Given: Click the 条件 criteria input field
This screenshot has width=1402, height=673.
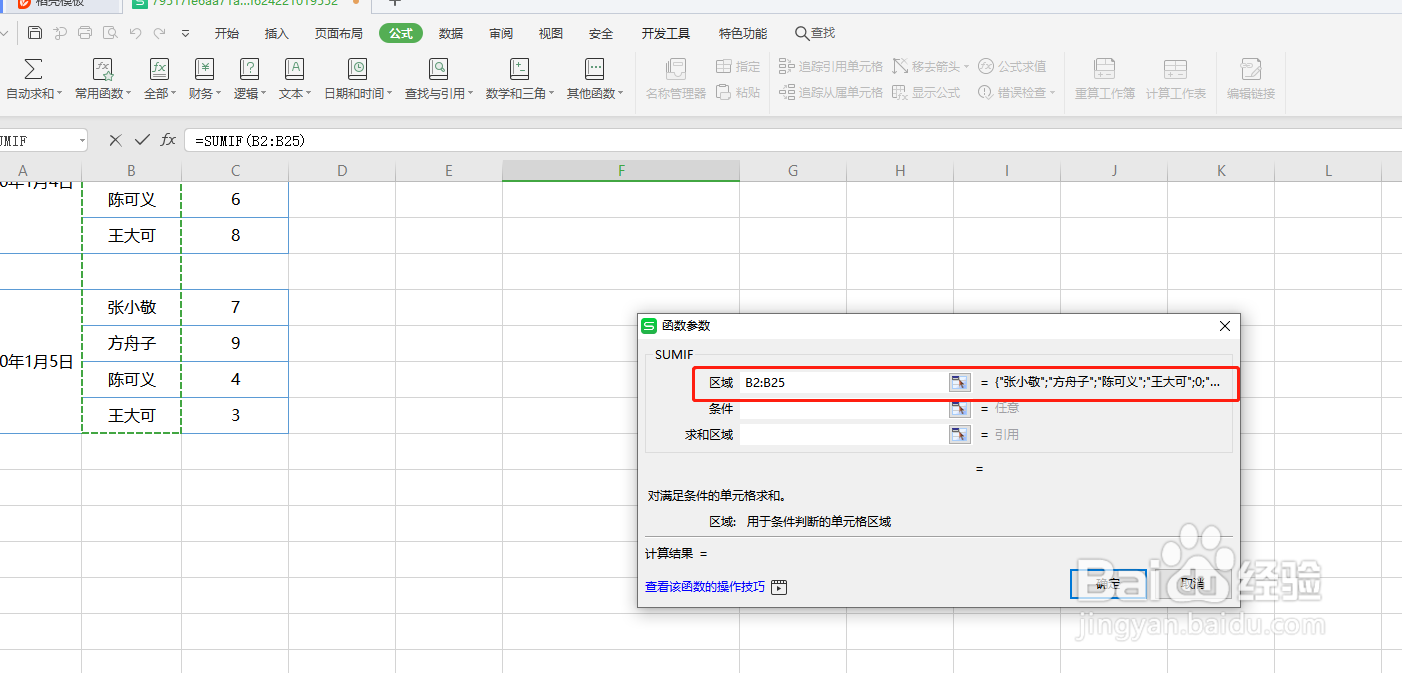Looking at the screenshot, I should 844,408.
